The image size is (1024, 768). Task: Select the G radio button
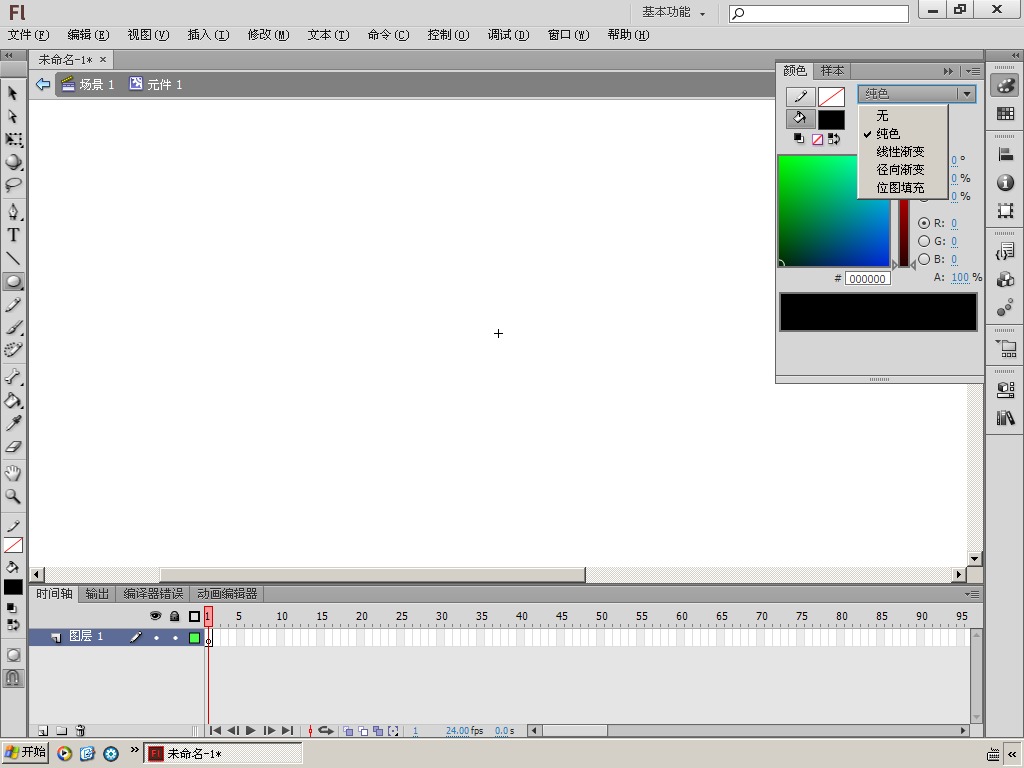923,241
